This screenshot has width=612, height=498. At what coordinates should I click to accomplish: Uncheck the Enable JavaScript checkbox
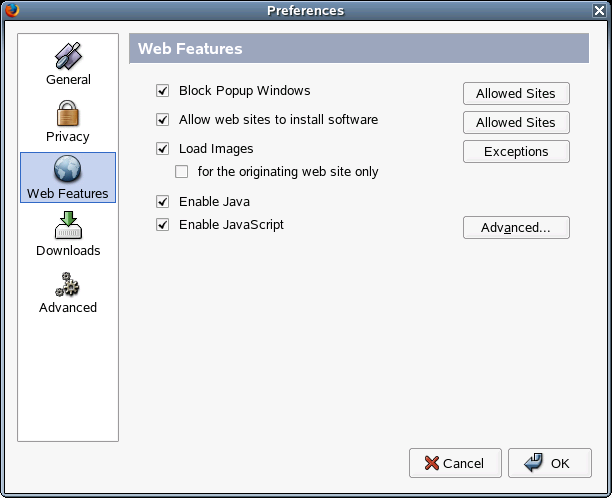tap(163, 225)
